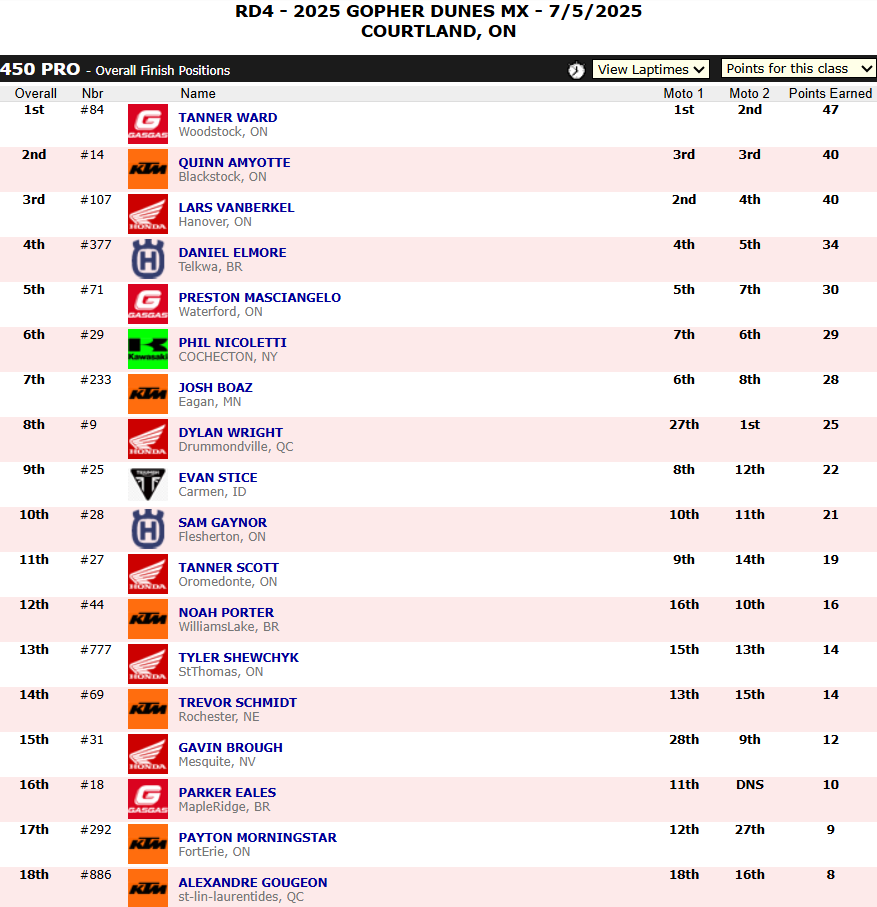Click KTM logo beside Payton Morningstar
Screen dimensions: 877x907
pyautogui.click(x=148, y=844)
